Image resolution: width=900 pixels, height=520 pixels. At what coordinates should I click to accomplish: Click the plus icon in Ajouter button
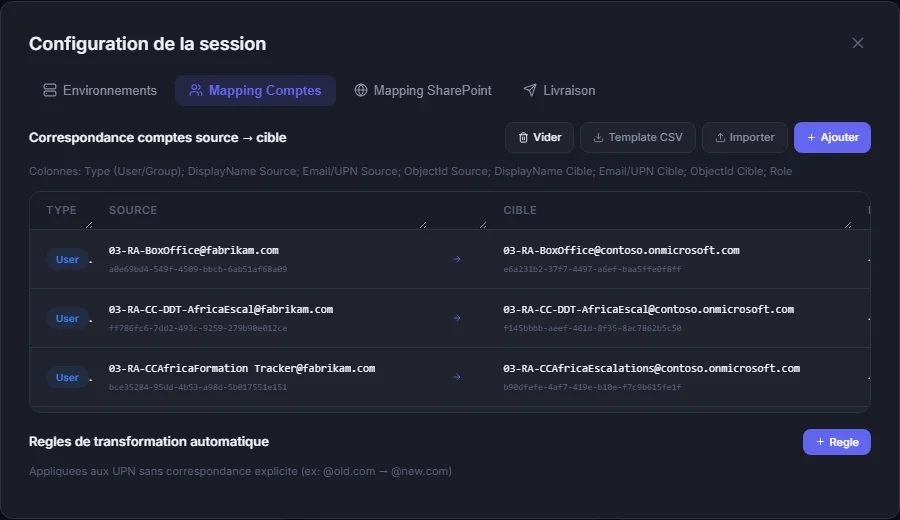(811, 138)
